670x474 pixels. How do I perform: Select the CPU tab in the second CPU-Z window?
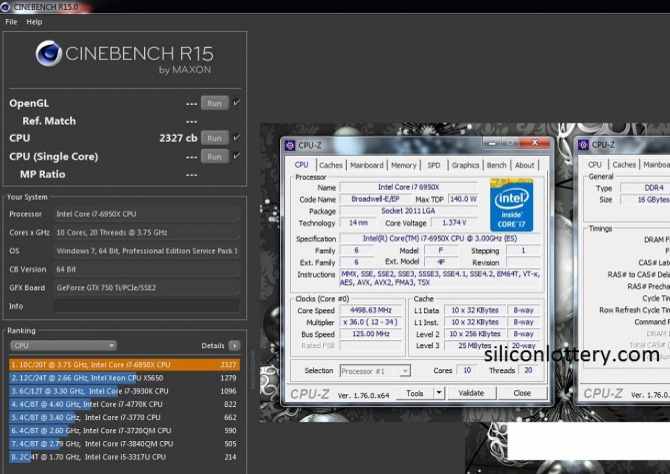click(x=595, y=165)
